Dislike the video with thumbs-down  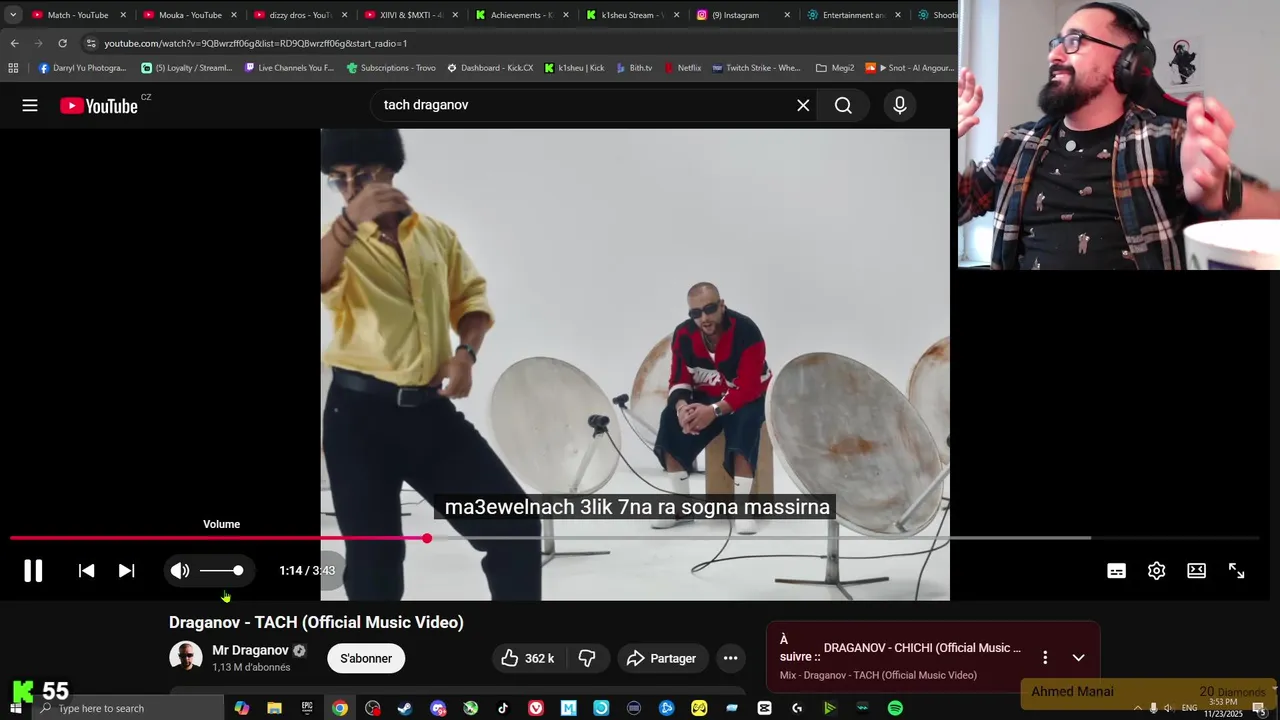point(588,658)
